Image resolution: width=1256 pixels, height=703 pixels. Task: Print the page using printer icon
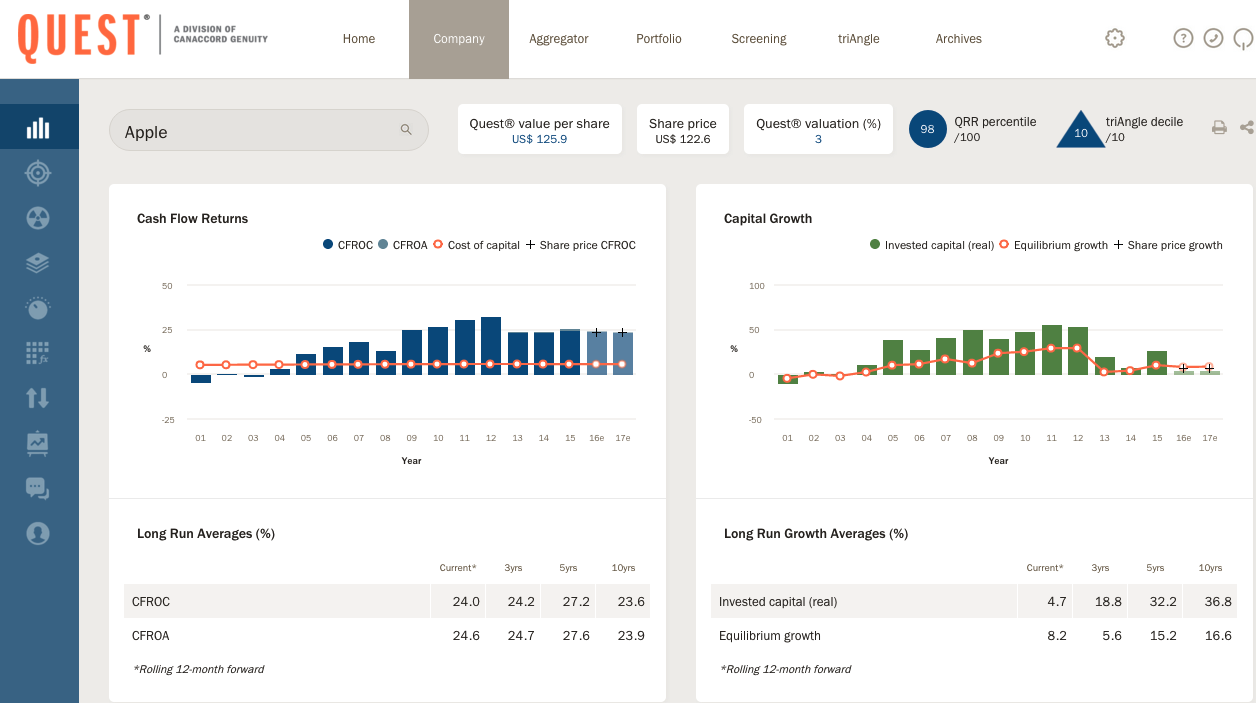pos(1219,127)
